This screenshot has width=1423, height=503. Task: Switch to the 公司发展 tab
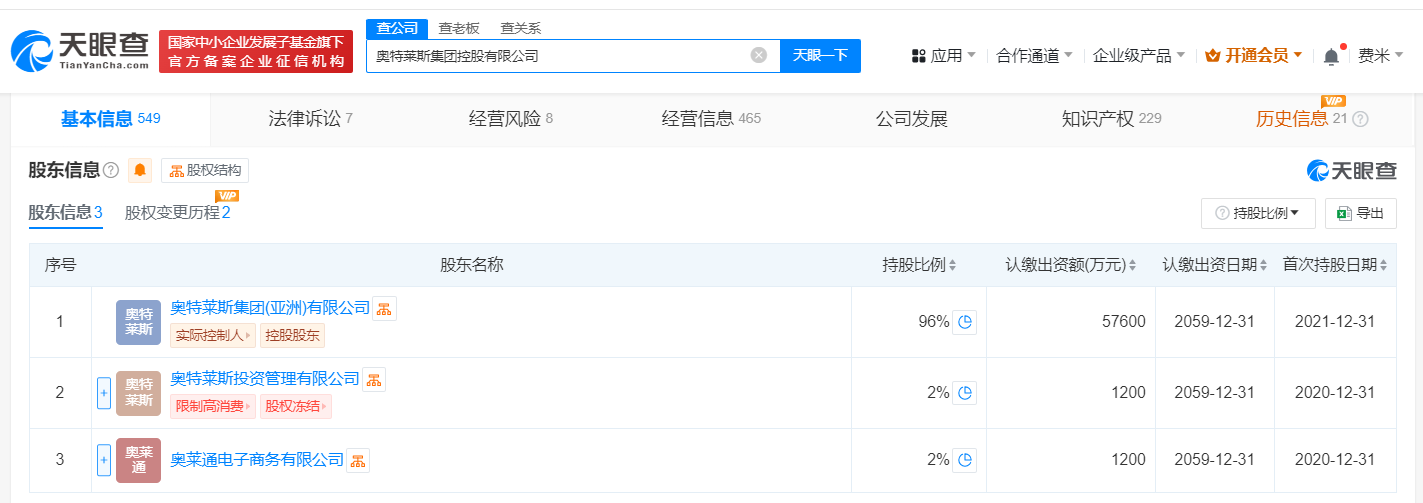pos(911,119)
